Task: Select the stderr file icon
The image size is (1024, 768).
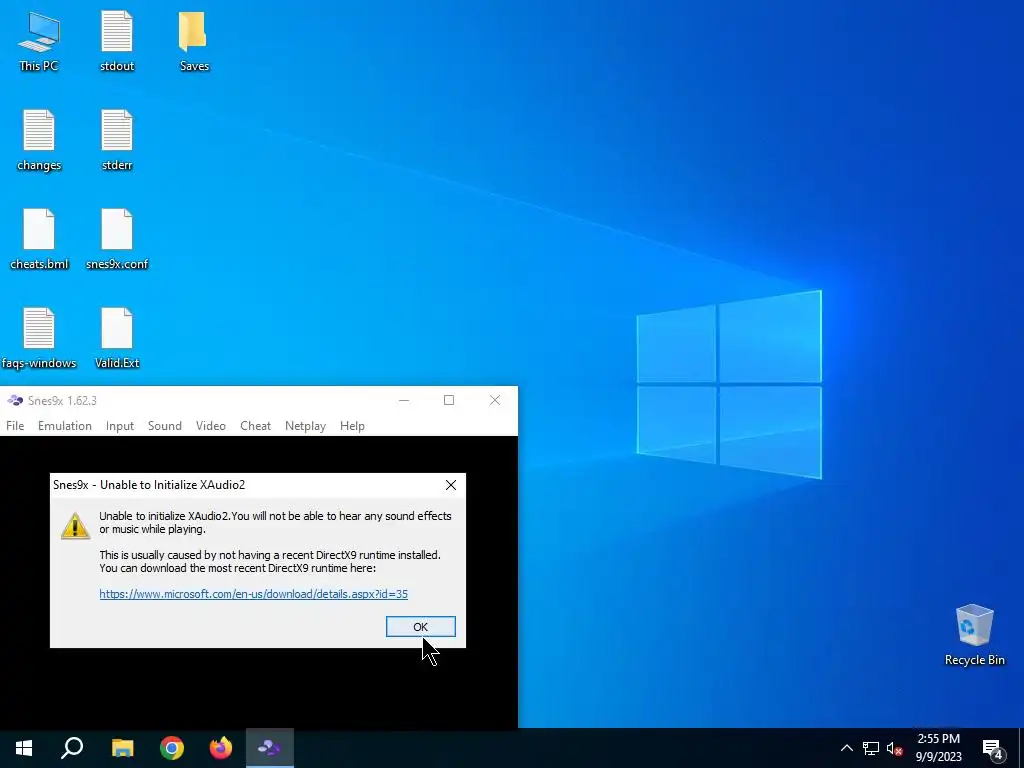Action: point(117,140)
